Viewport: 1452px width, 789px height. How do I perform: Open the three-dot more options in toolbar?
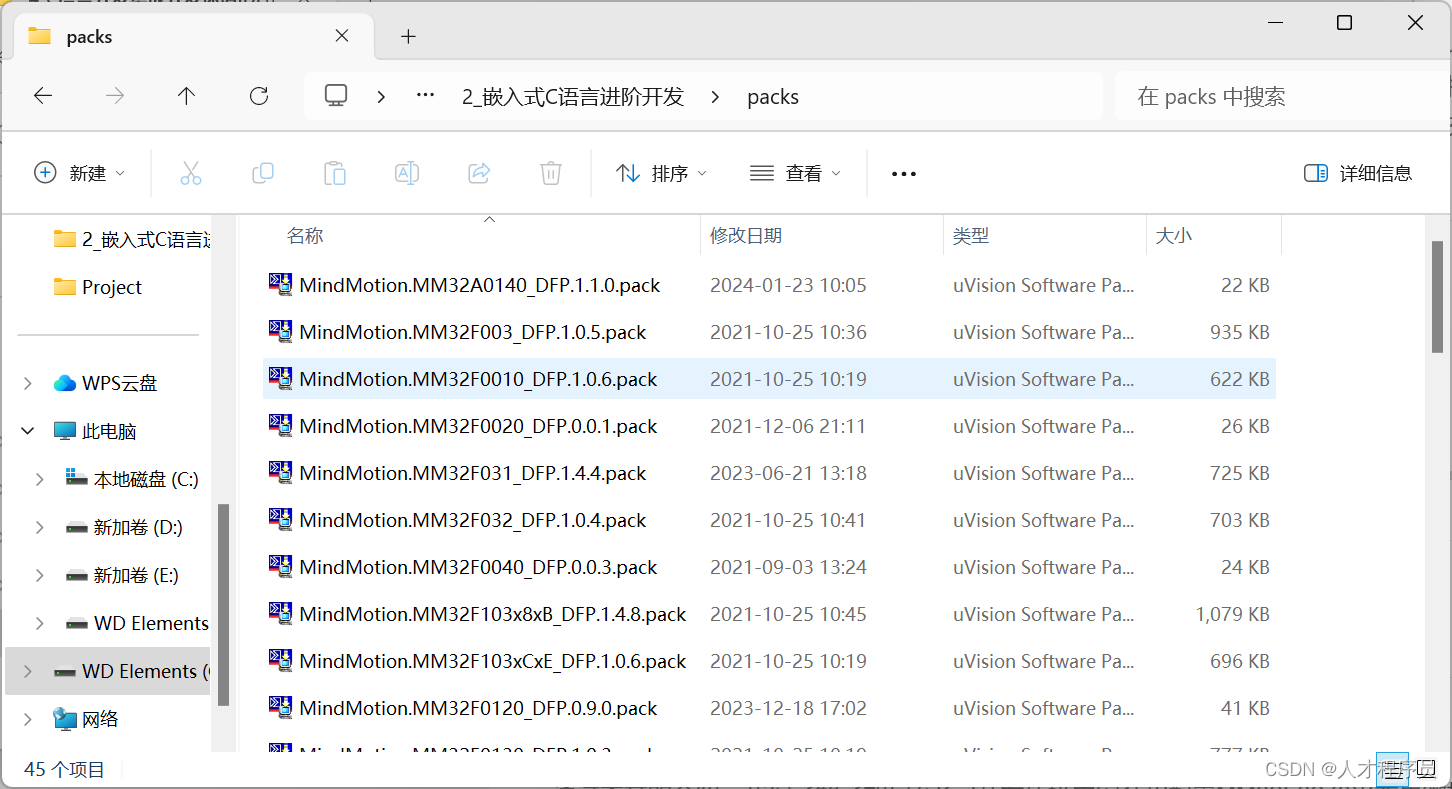(x=904, y=174)
